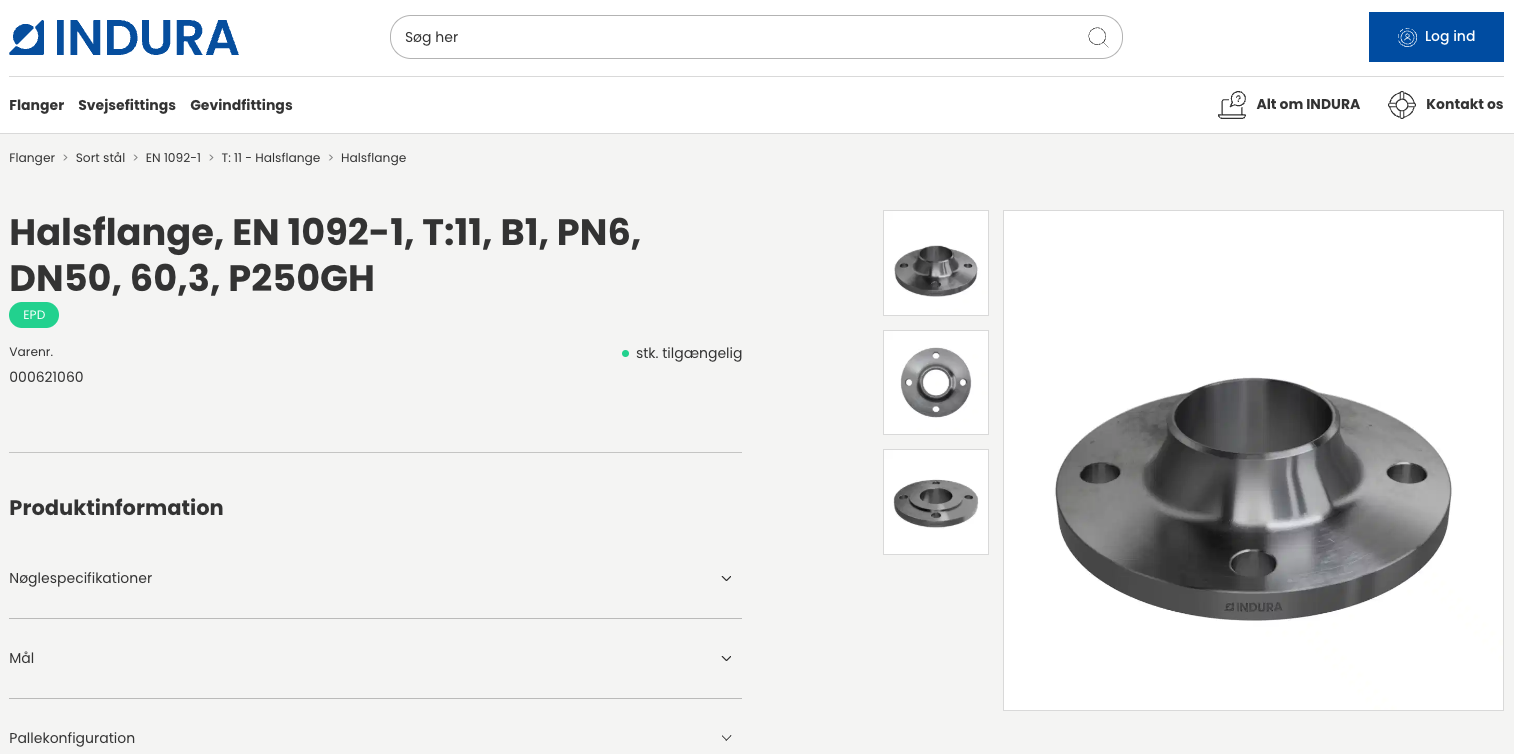
Task: Click the search magnifier icon
Action: coord(1097,37)
